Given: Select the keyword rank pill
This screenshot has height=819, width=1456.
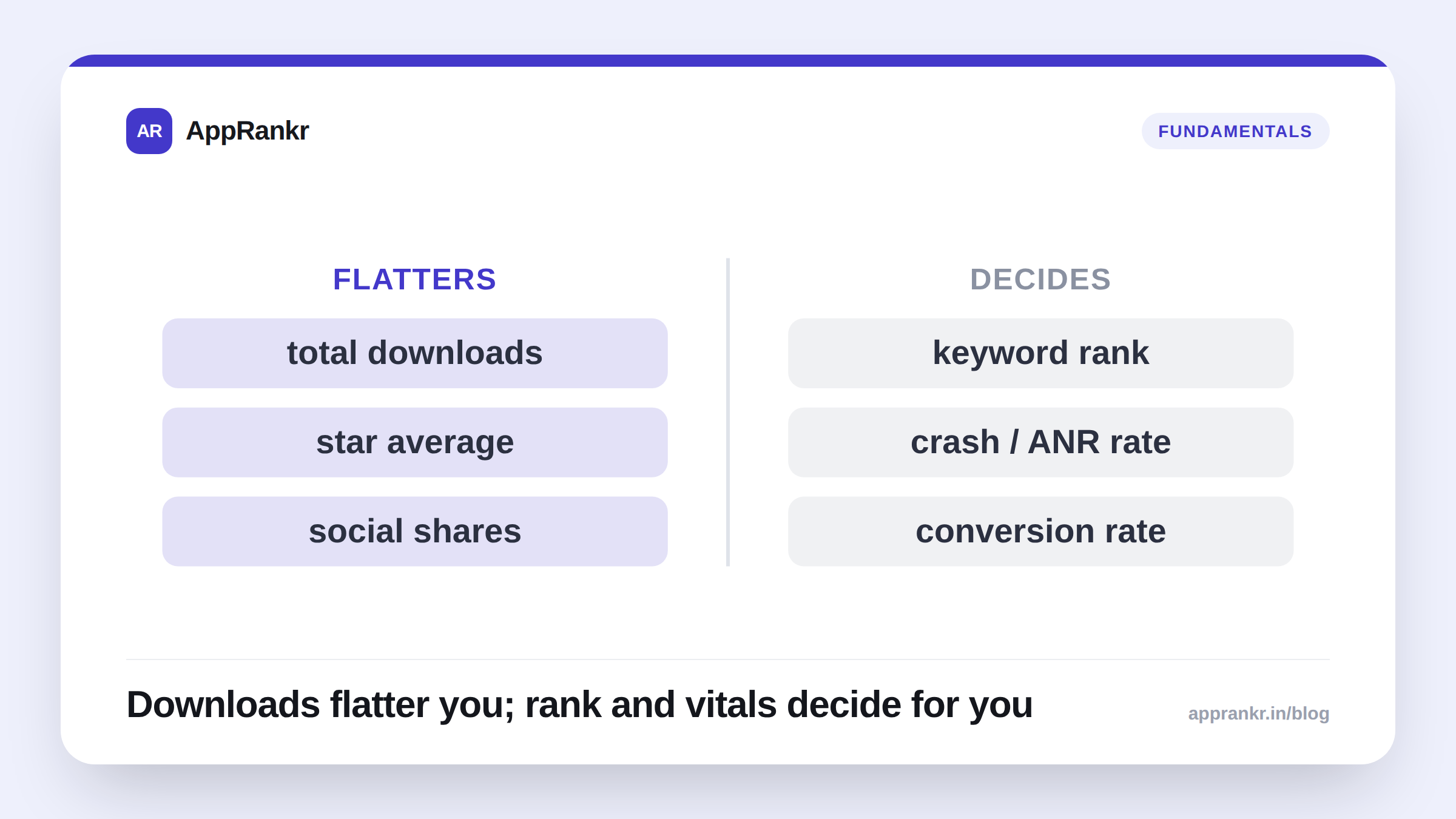Looking at the screenshot, I should [1040, 353].
